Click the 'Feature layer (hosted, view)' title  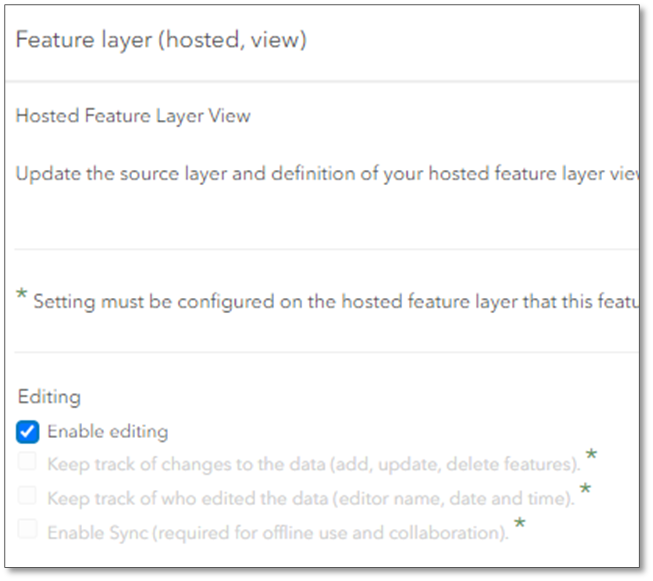click(x=161, y=40)
